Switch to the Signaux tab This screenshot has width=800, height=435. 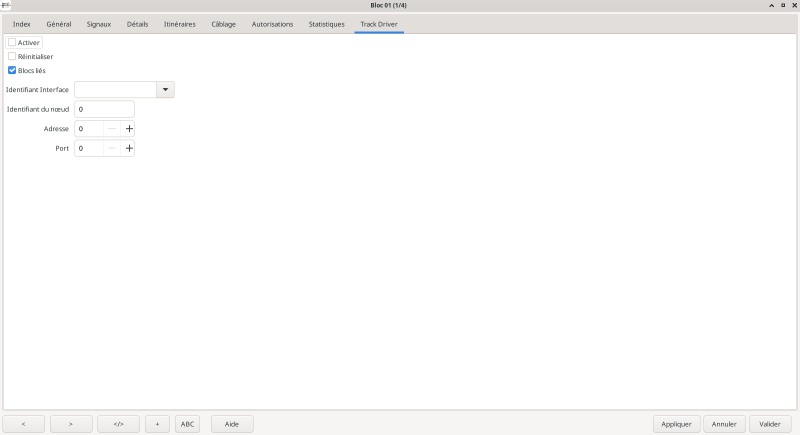coord(99,24)
